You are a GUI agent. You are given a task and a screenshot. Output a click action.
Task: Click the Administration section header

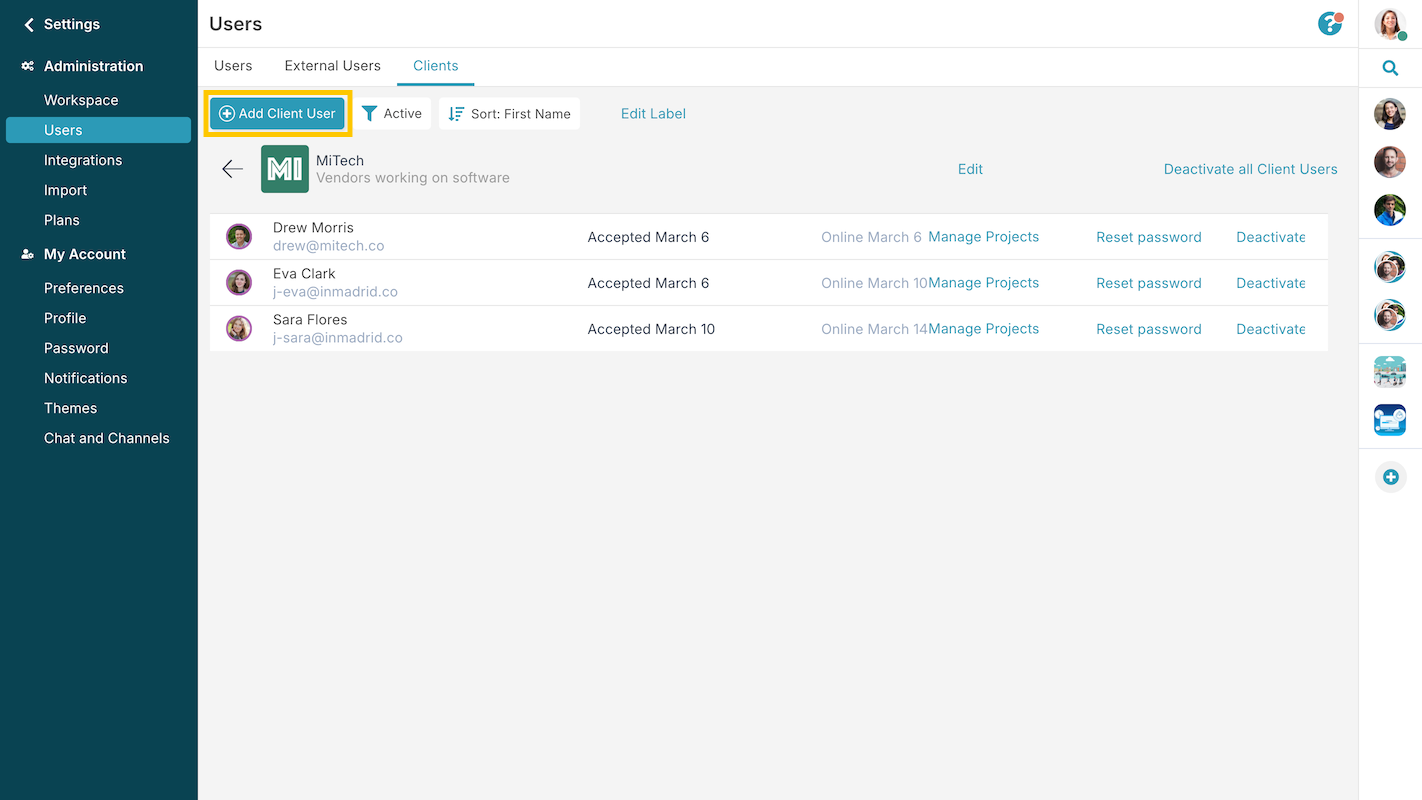94,66
